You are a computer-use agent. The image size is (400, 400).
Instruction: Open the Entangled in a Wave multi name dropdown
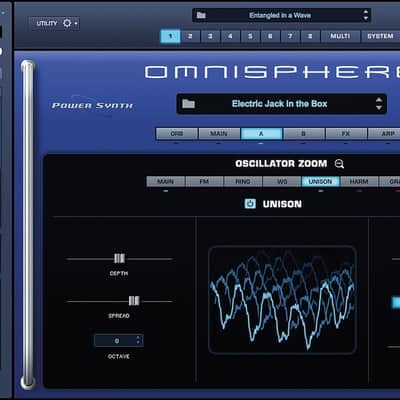281,15
